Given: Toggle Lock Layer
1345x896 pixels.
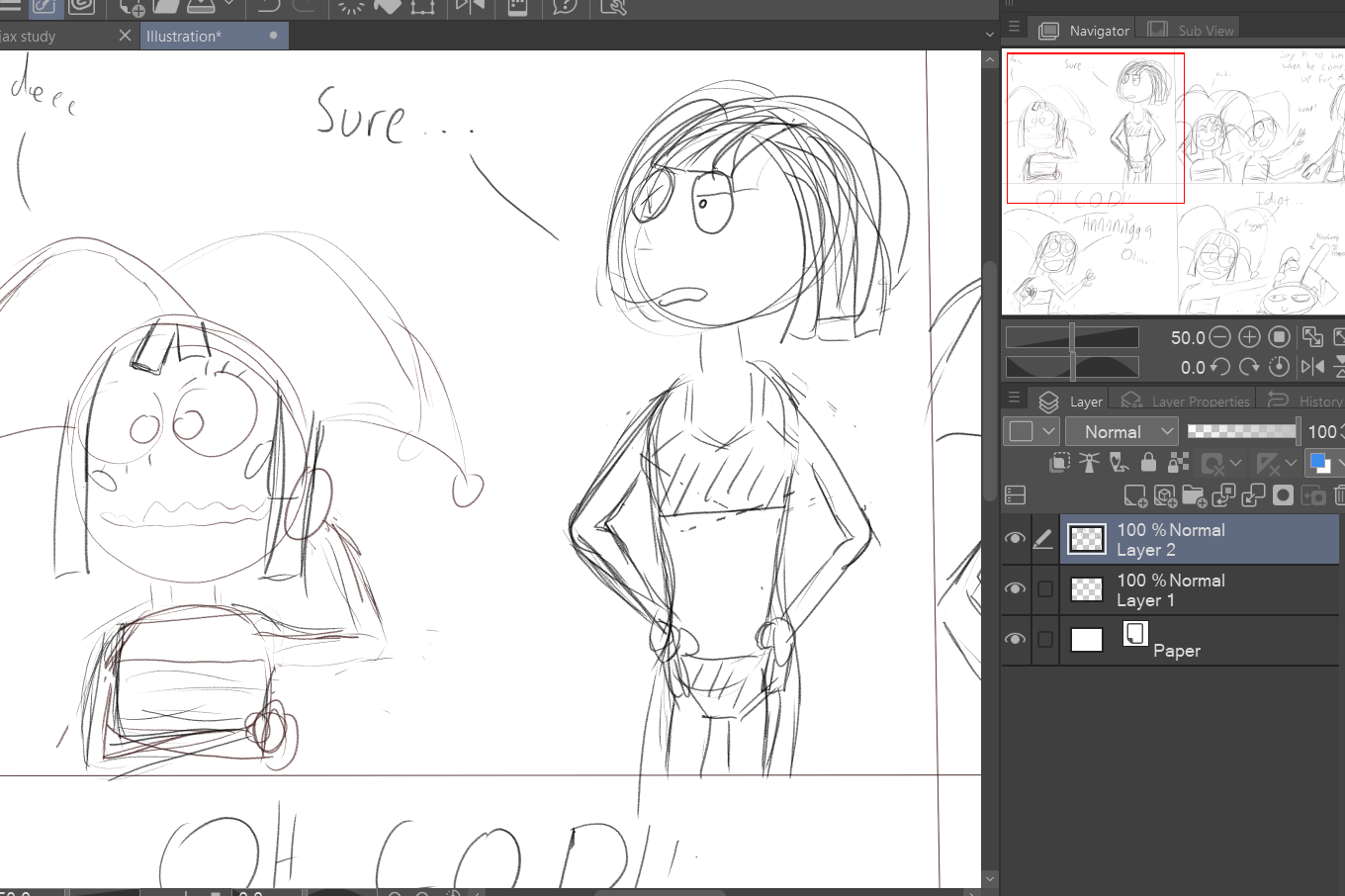Looking at the screenshot, I should 1148,463.
